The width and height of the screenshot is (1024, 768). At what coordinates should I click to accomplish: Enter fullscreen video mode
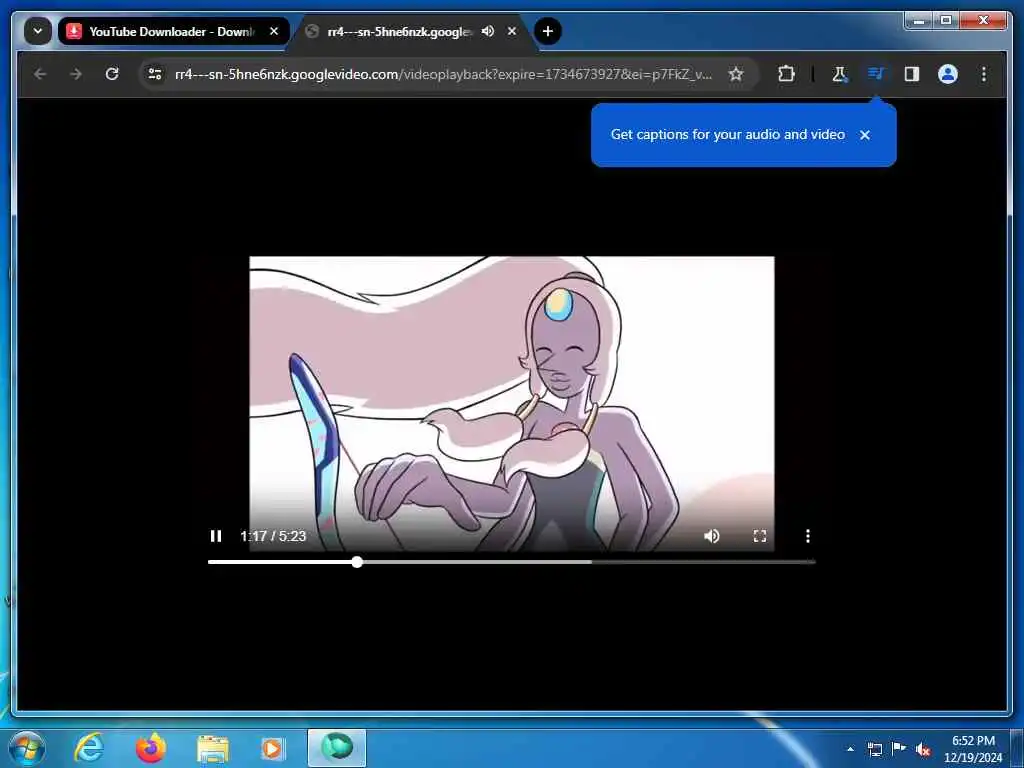pyautogui.click(x=760, y=536)
